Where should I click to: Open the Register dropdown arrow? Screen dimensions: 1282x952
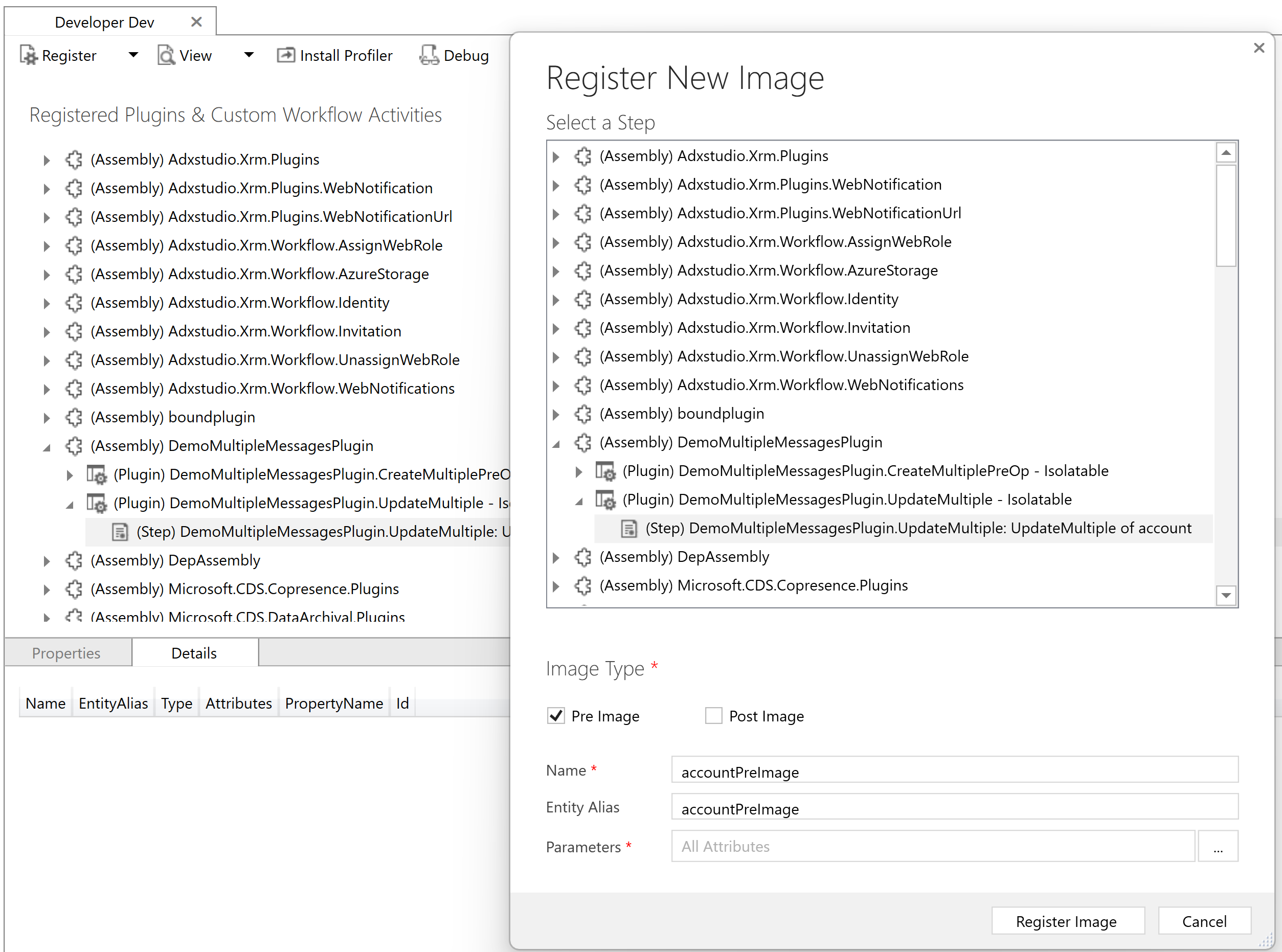[133, 55]
